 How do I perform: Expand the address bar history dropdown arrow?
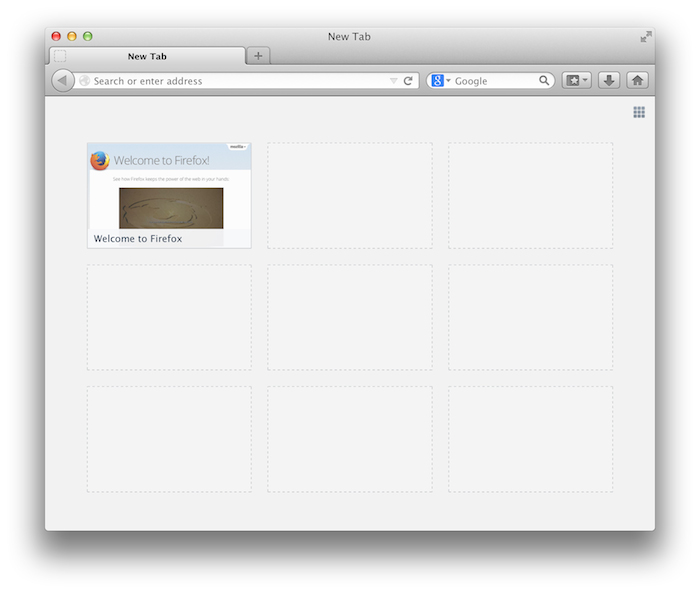[x=393, y=81]
